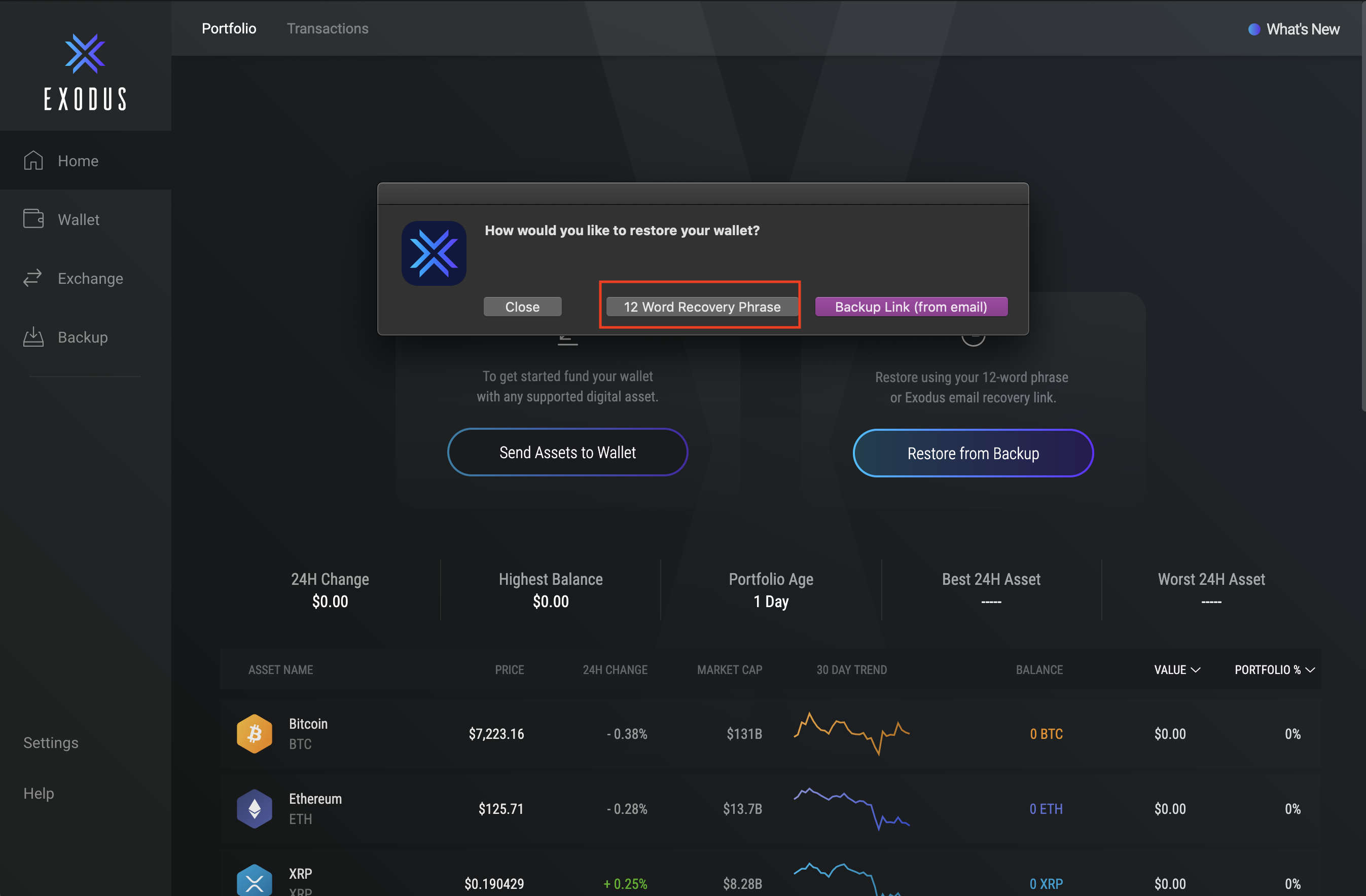Click the Ethereum hexagon icon

pos(254,809)
